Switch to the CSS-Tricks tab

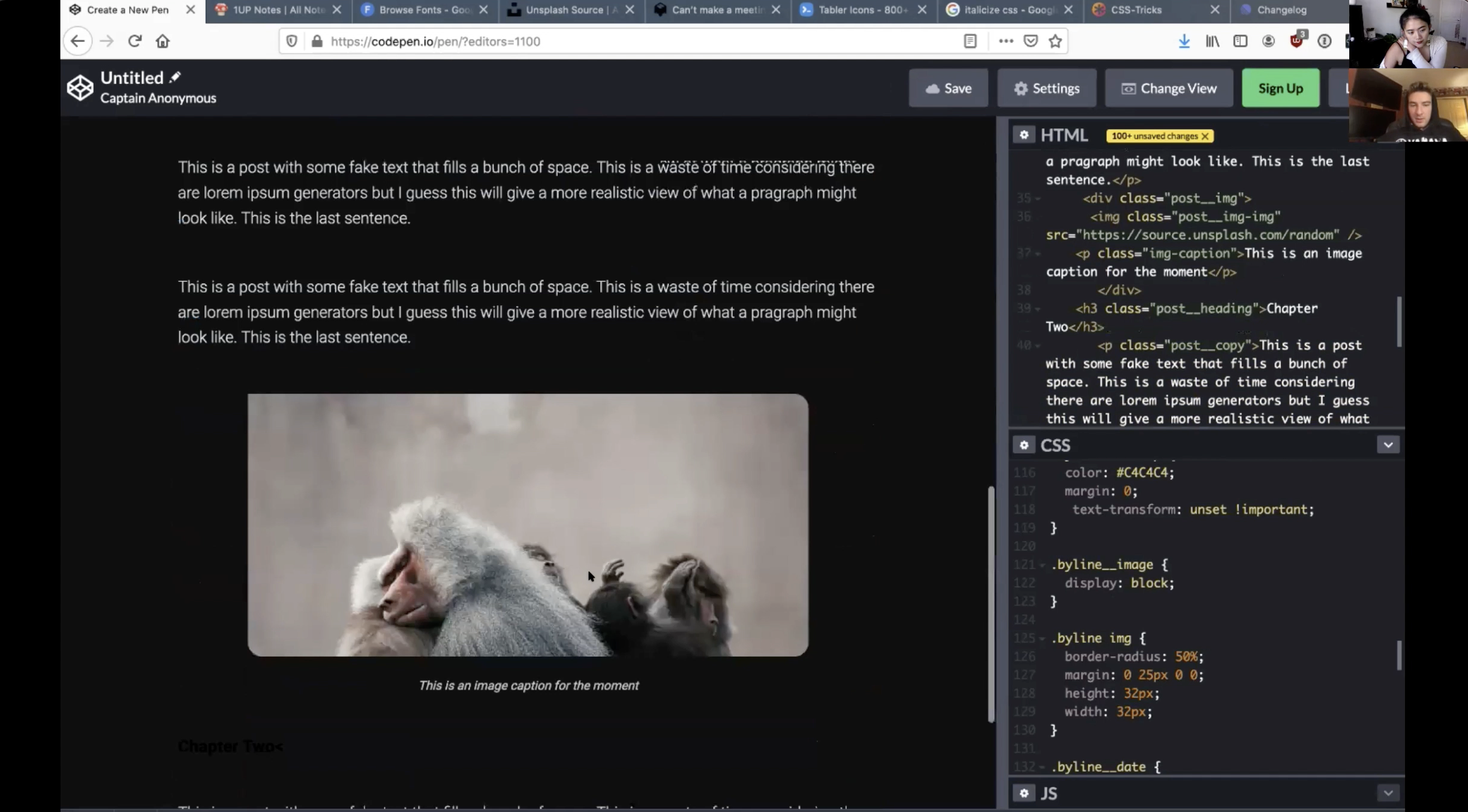coord(1136,10)
